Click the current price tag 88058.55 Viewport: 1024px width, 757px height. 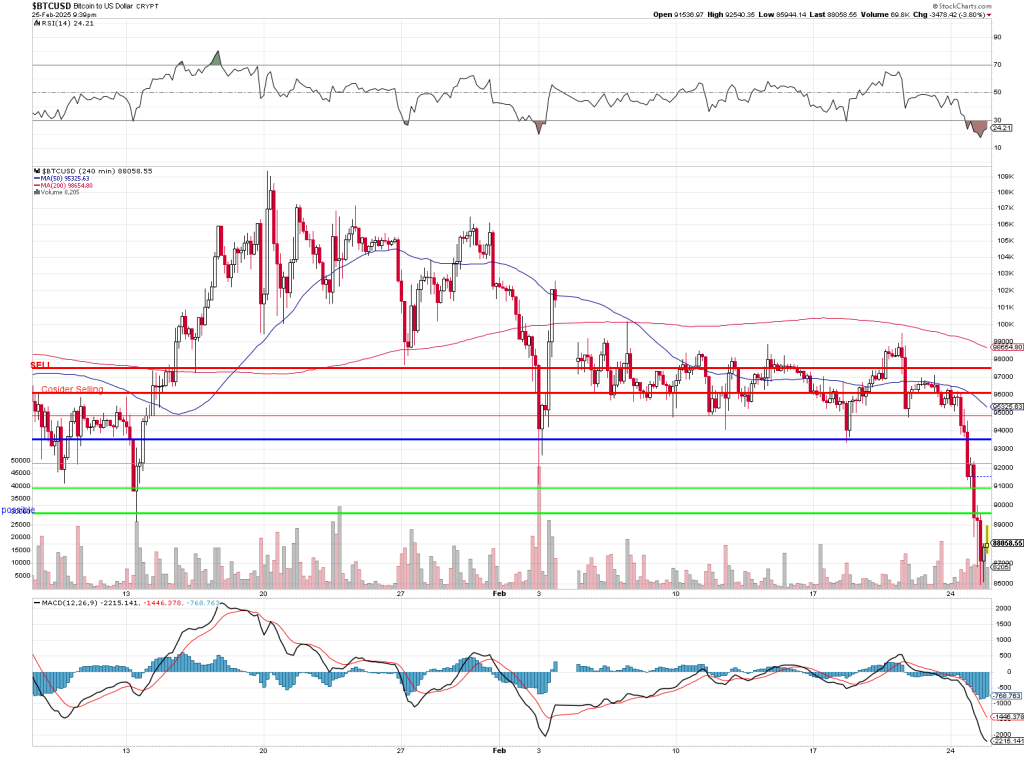point(1005,543)
